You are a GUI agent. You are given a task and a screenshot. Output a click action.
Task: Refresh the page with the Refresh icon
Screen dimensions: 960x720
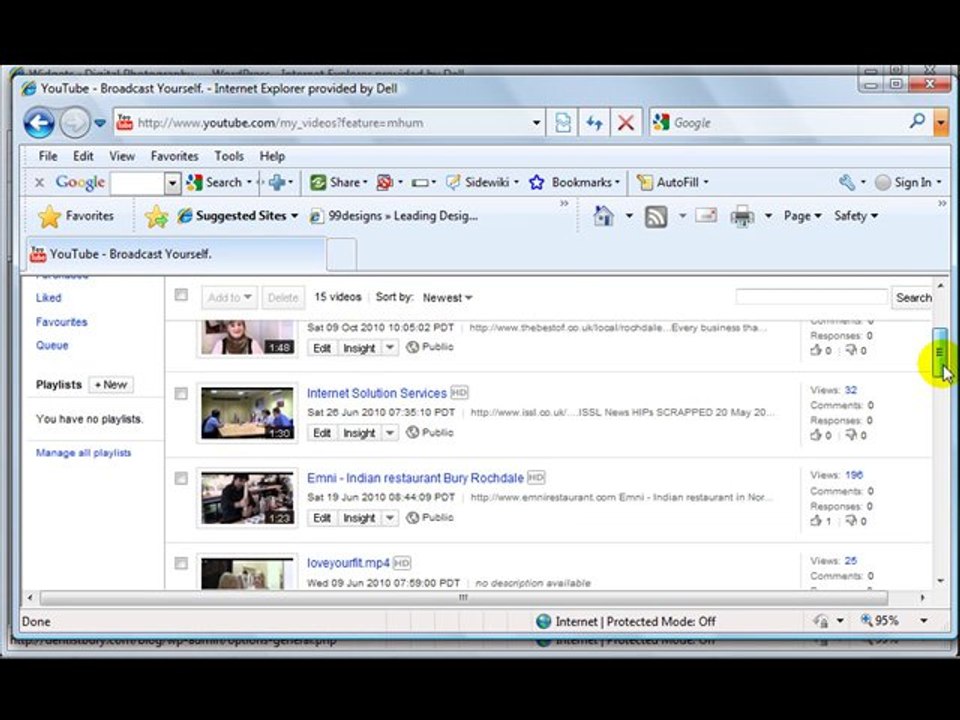point(594,123)
